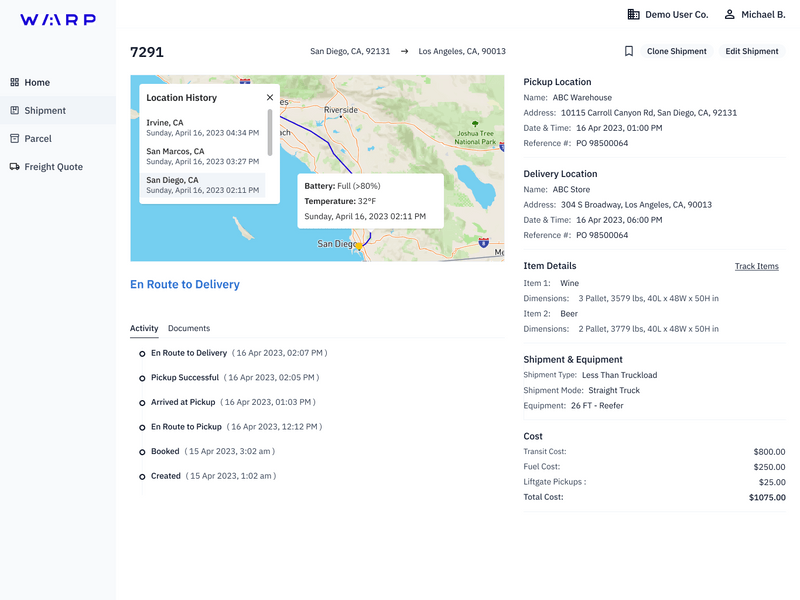
Task: Click the Location History scrollbar
Action: [269, 131]
